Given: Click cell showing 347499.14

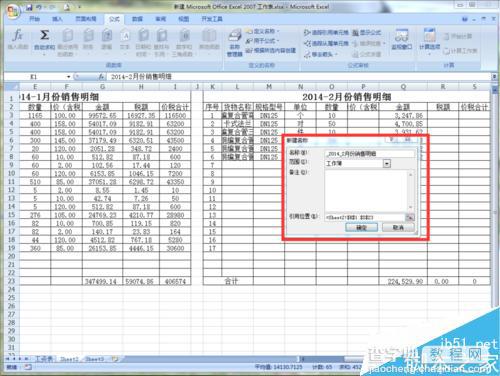Looking at the screenshot, I should [102, 281].
